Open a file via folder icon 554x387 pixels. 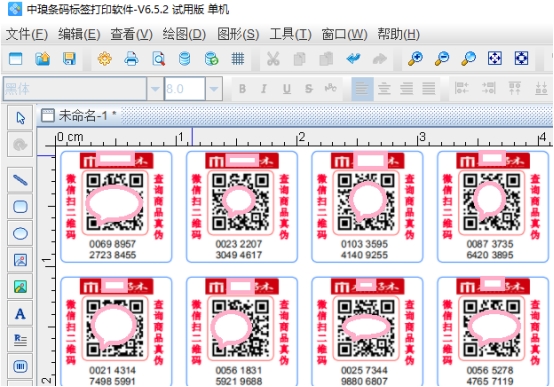[42, 59]
